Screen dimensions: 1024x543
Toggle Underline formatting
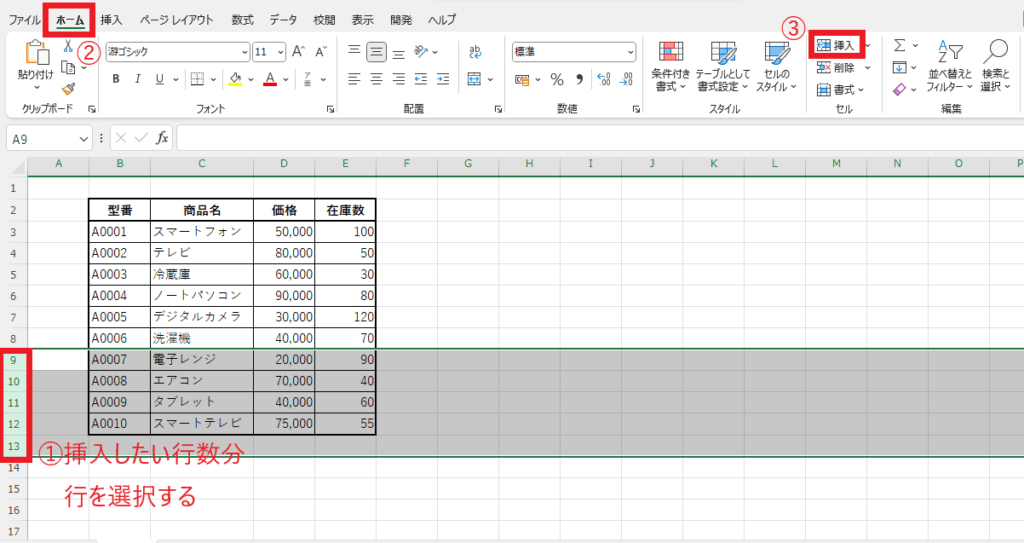coord(159,79)
